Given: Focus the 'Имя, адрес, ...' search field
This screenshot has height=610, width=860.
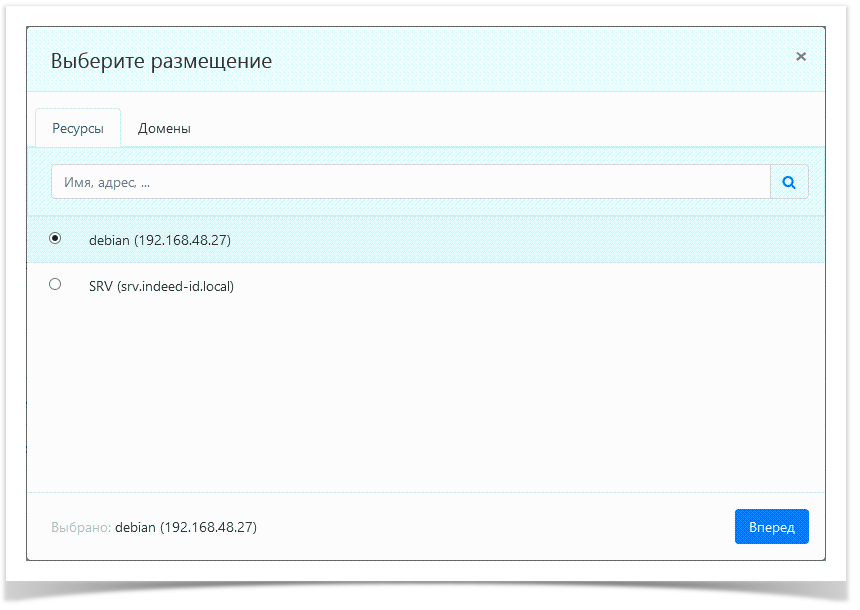Looking at the screenshot, I should 410,183.
